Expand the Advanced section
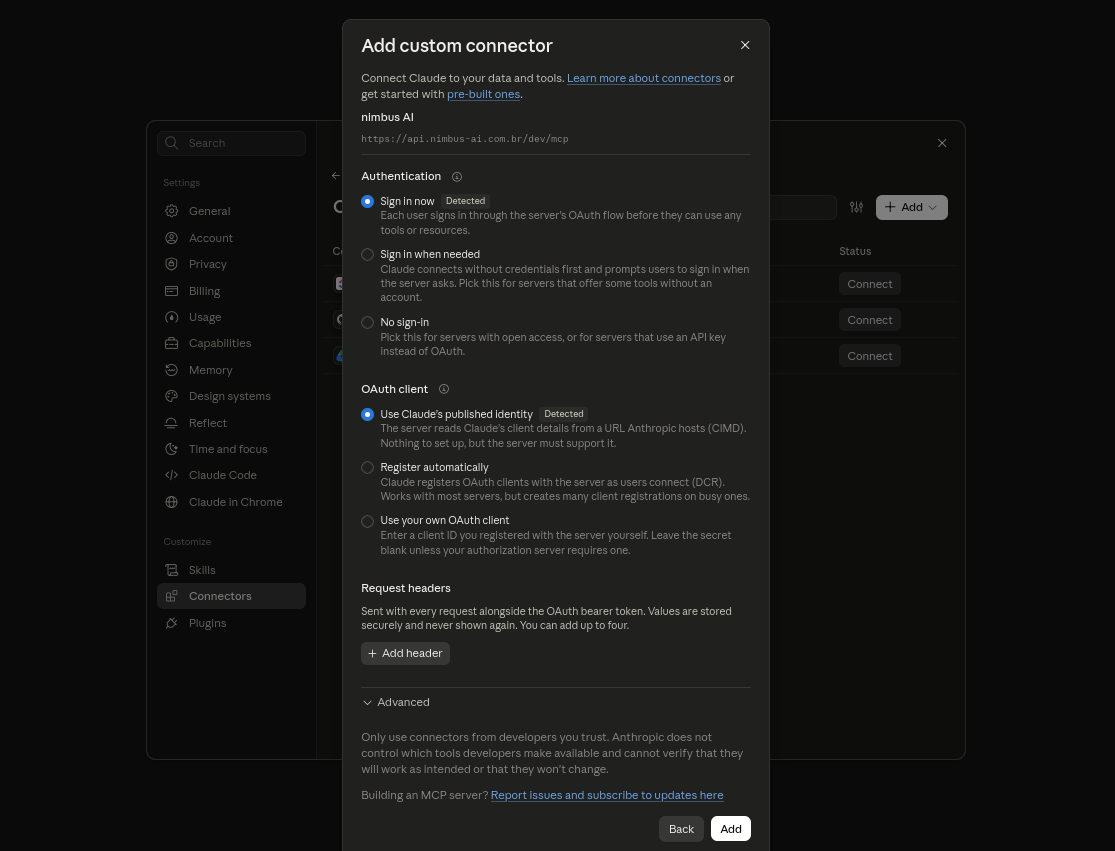The width and height of the screenshot is (1115, 851). (x=396, y=702)
